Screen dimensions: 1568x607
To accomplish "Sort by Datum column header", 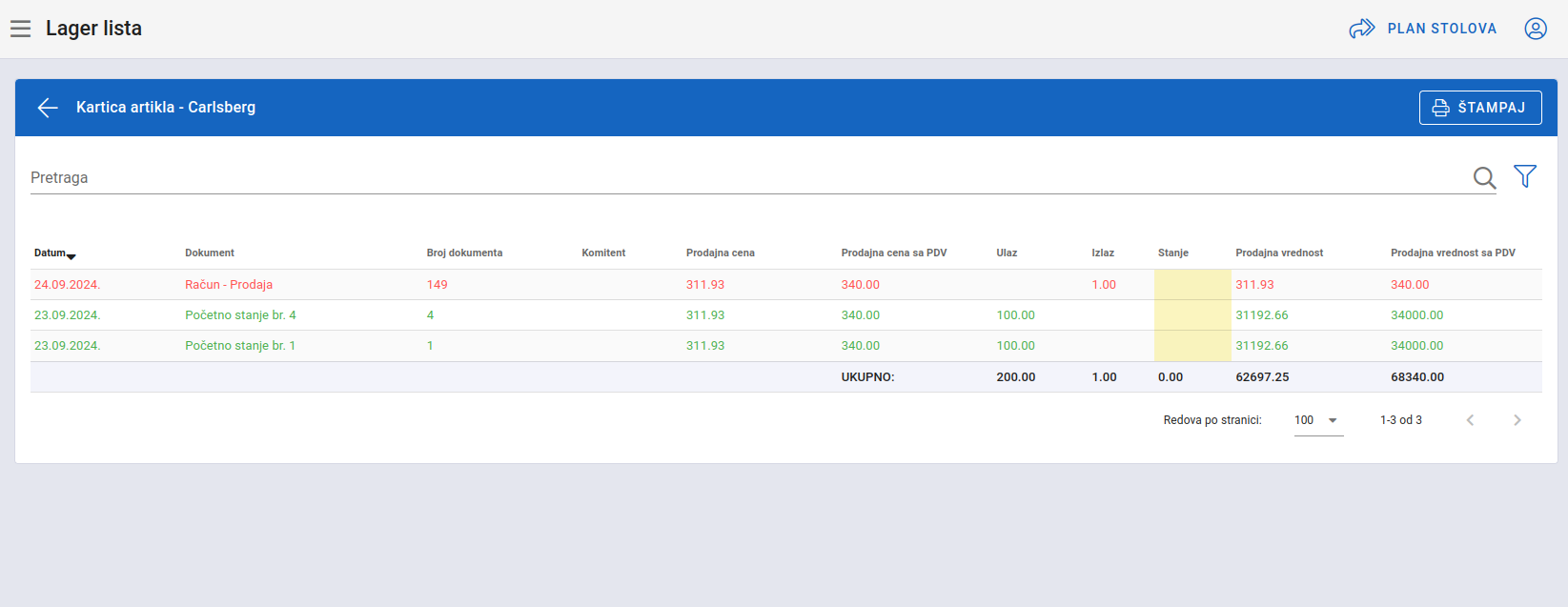I will click(54, 253).
